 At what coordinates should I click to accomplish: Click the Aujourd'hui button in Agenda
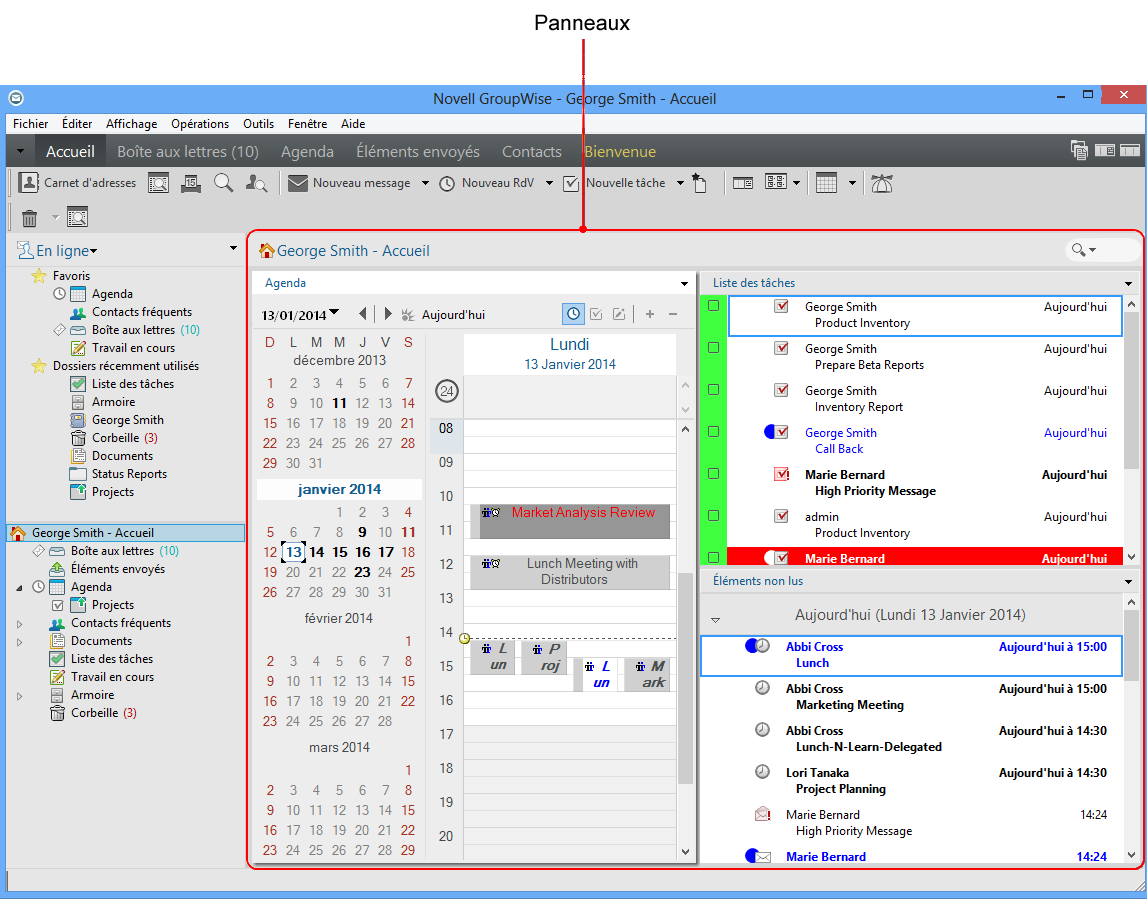tap(444, 315)
